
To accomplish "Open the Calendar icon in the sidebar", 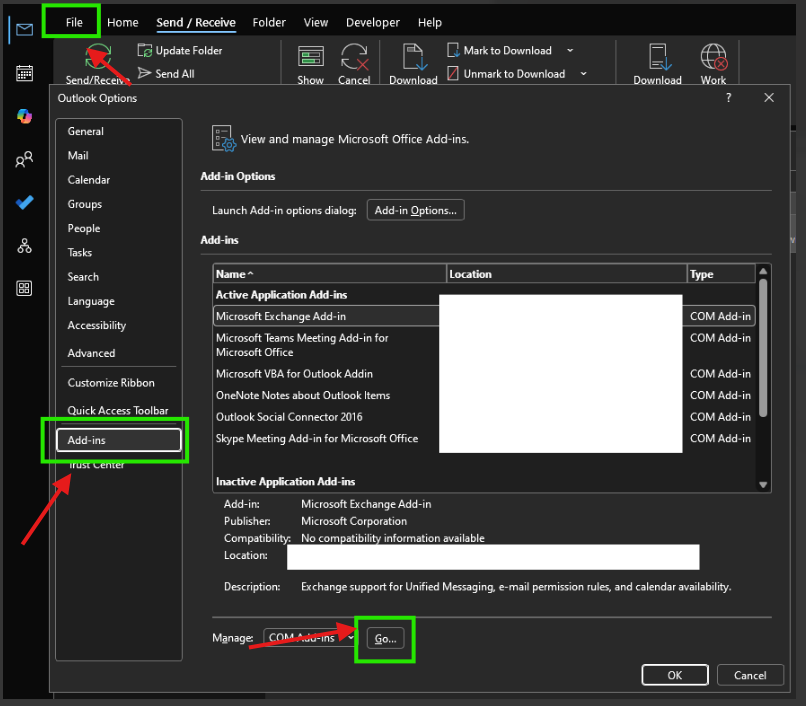I will tap(24, 73).
